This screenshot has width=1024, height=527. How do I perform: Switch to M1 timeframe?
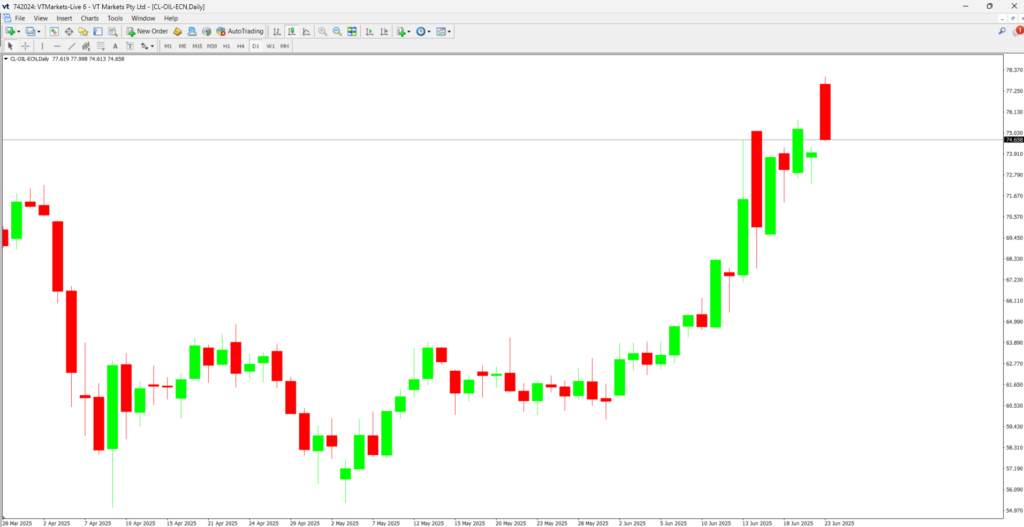coord(168,46)
